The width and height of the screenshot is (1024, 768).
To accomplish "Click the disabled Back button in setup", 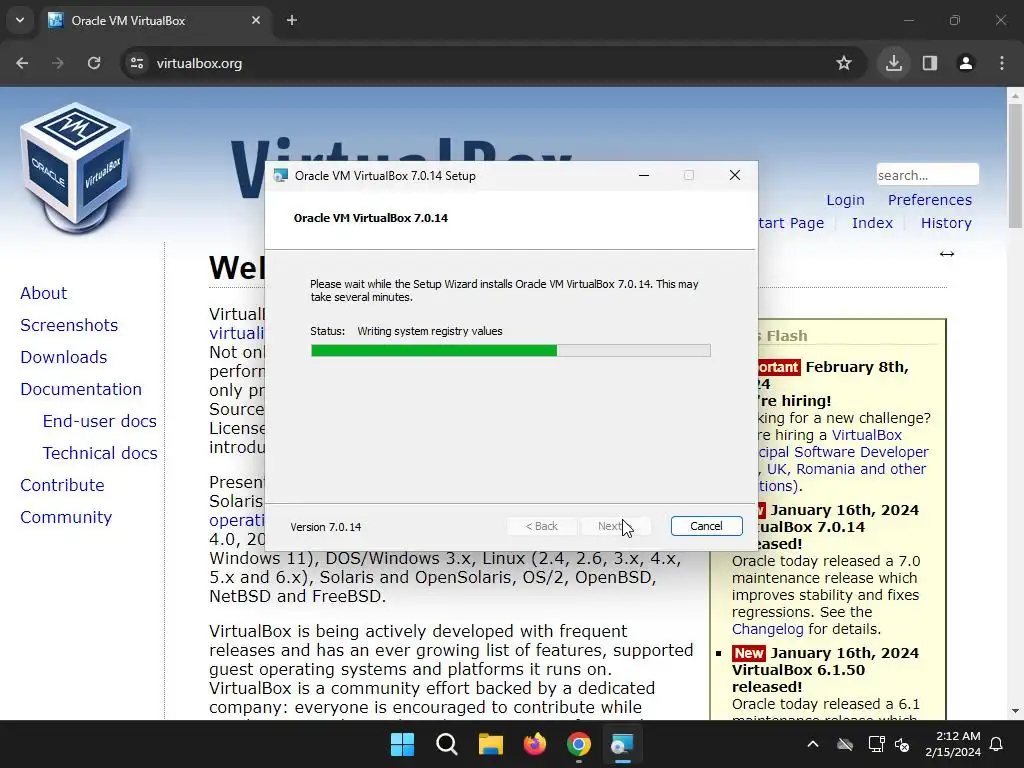I will (x=541, y=526).
